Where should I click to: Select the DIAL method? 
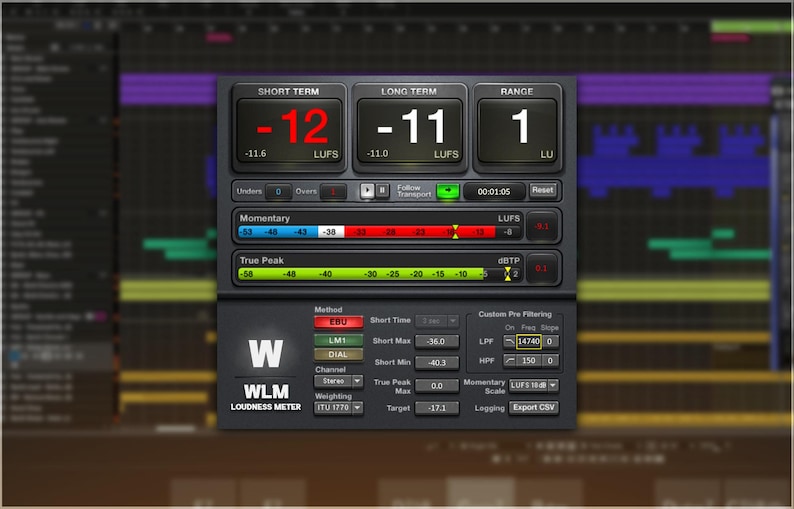click(x=338, y=355)
